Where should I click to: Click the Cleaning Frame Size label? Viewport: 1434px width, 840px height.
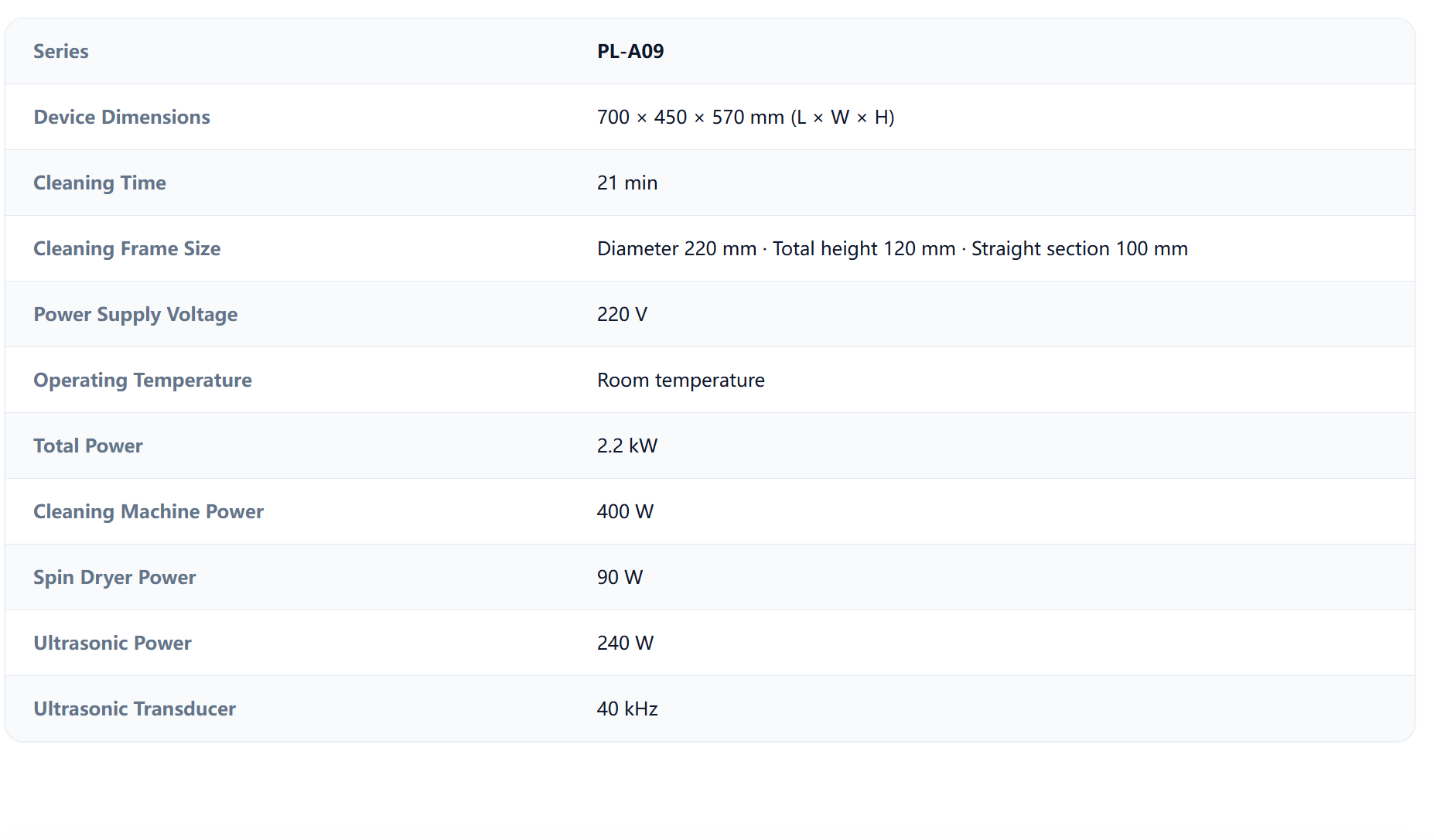(127, 248)
